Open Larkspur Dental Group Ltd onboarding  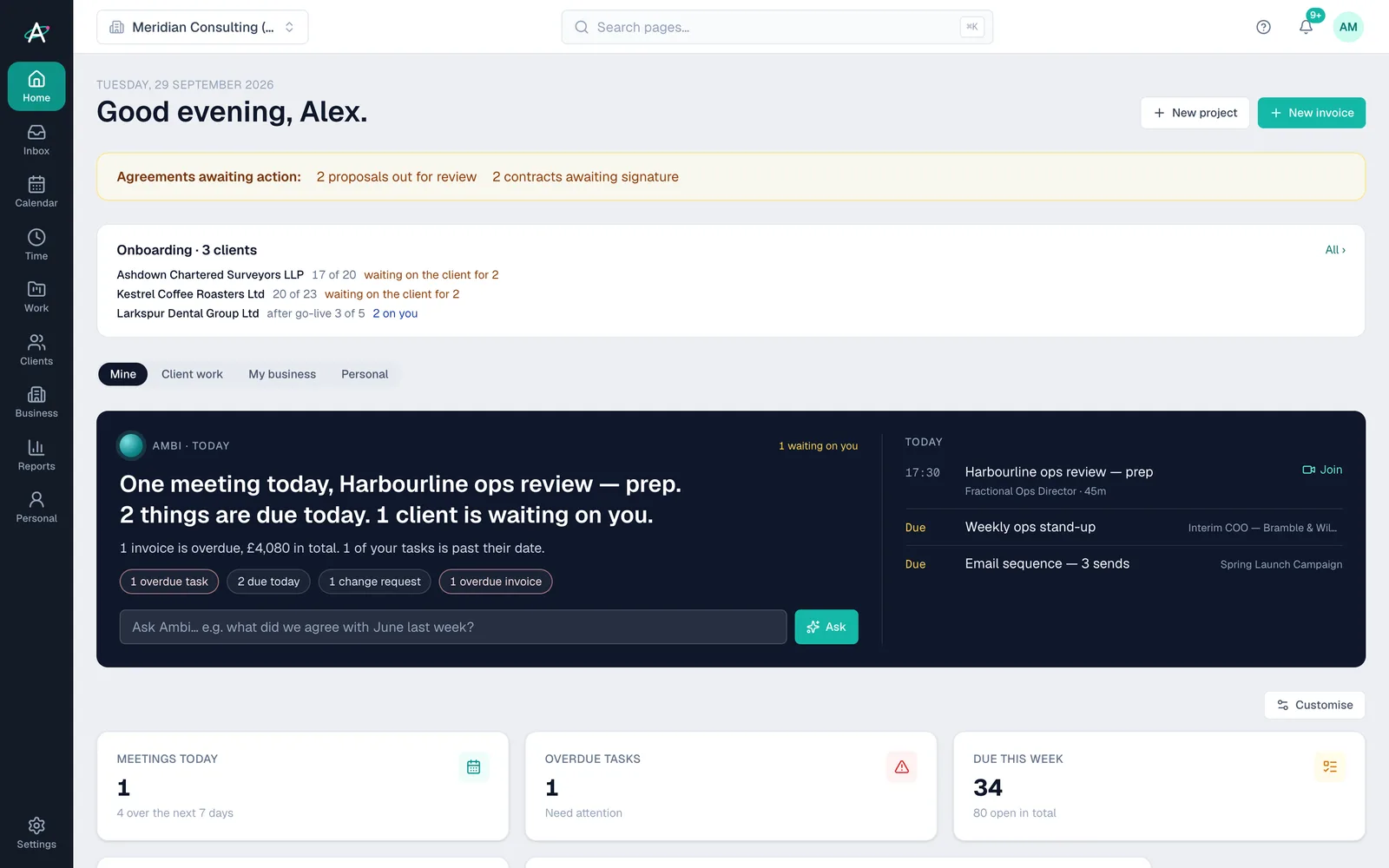coord(188,313)
